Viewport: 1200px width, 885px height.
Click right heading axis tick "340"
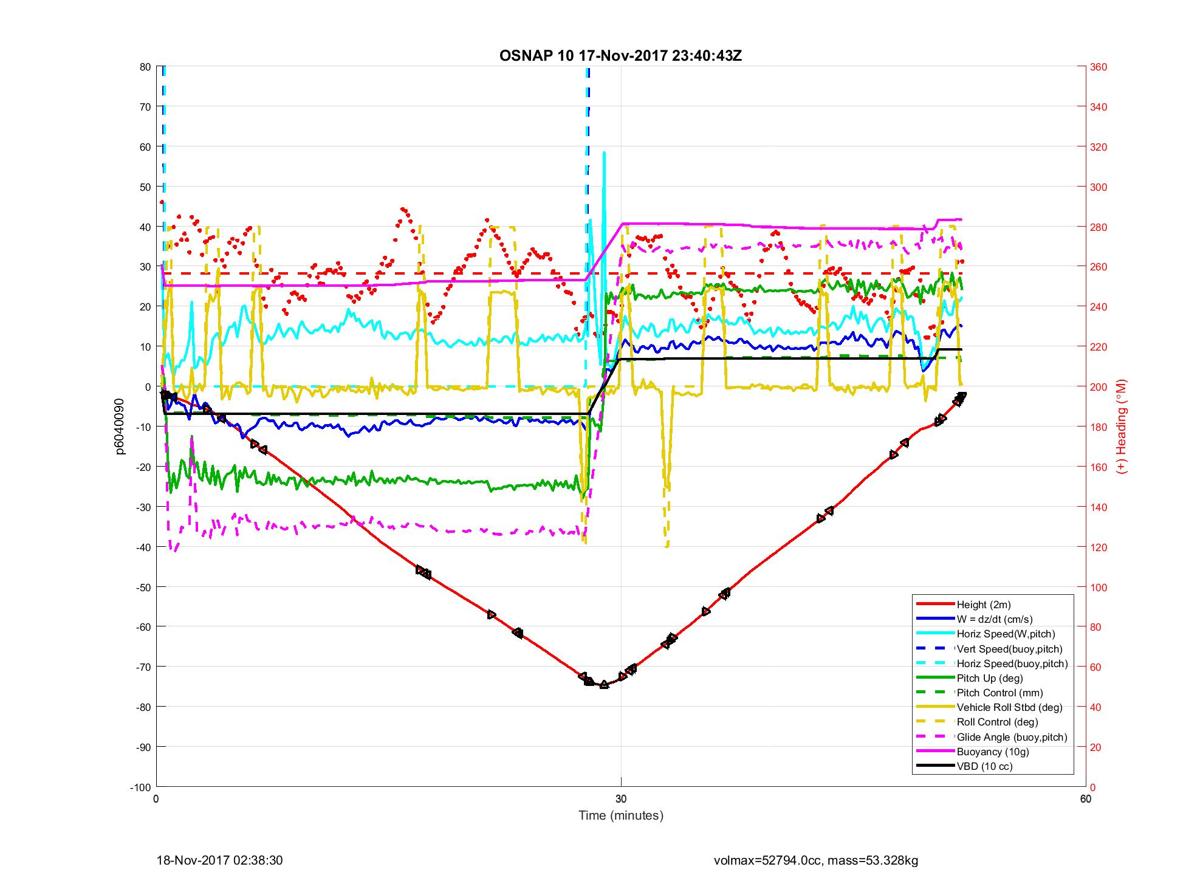point(1099,107)
